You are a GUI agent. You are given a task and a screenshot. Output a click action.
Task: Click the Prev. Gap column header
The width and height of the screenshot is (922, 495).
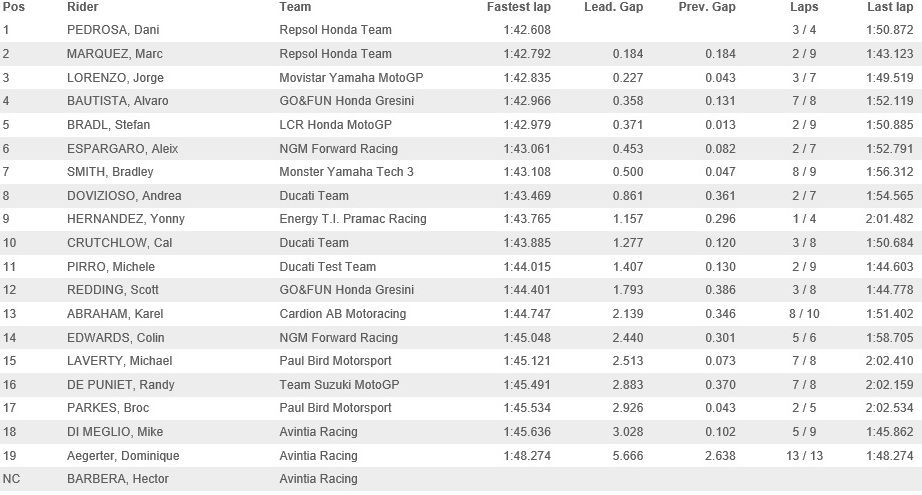click(707, 7)
